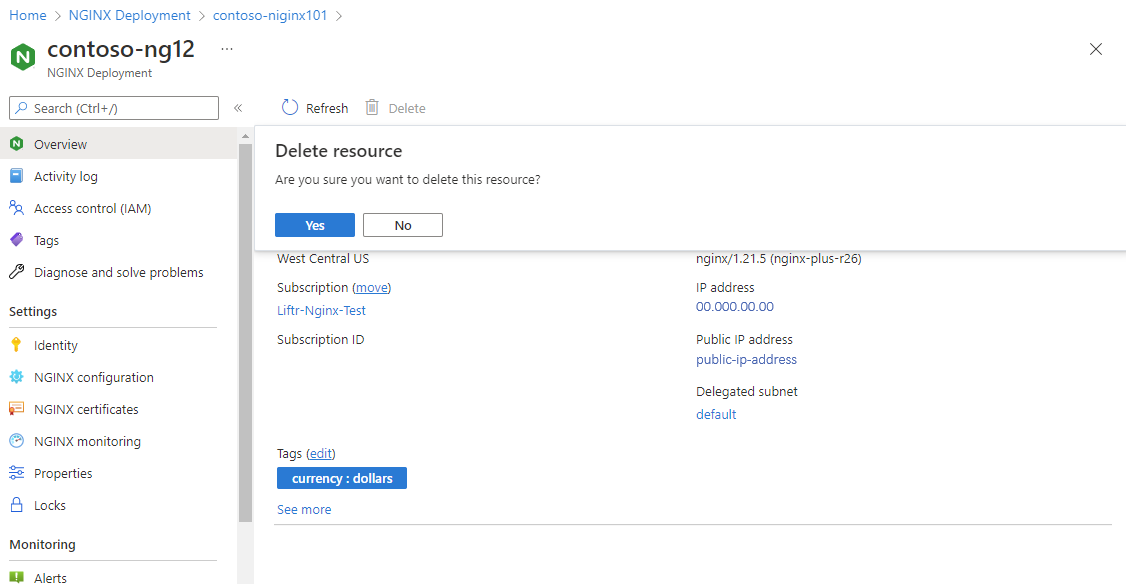1126x584 pixels.
Task: Click the sidebar scrollbar up arrow
Action: tap(245, 136)
